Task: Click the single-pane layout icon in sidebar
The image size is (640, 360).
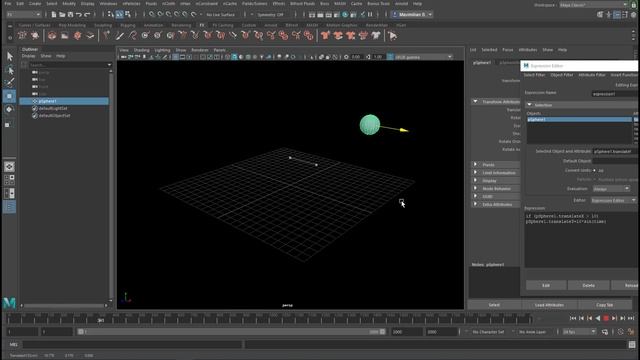Action: 9,167
